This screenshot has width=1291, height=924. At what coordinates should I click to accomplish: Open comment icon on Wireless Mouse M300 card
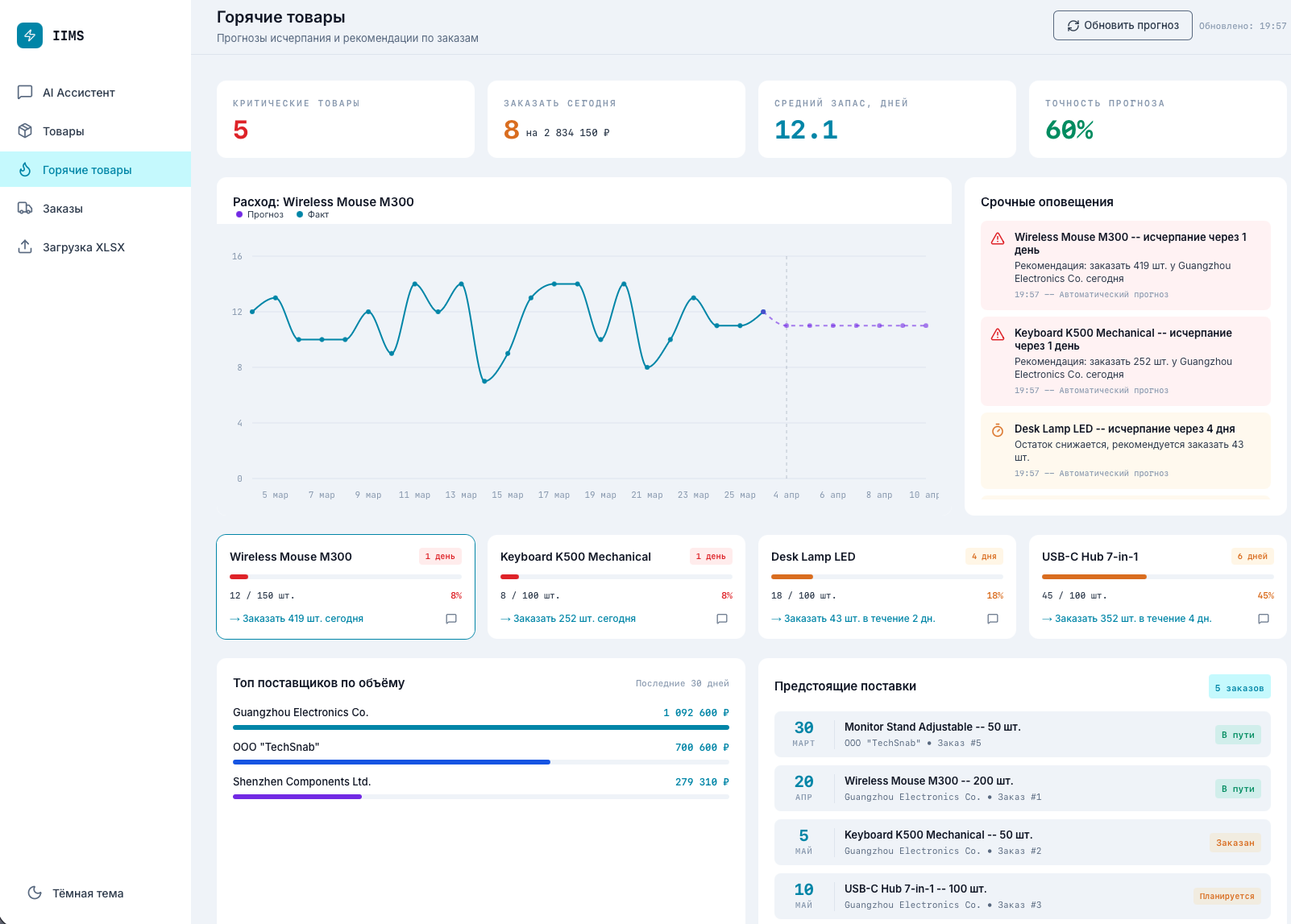pos(451,619)
